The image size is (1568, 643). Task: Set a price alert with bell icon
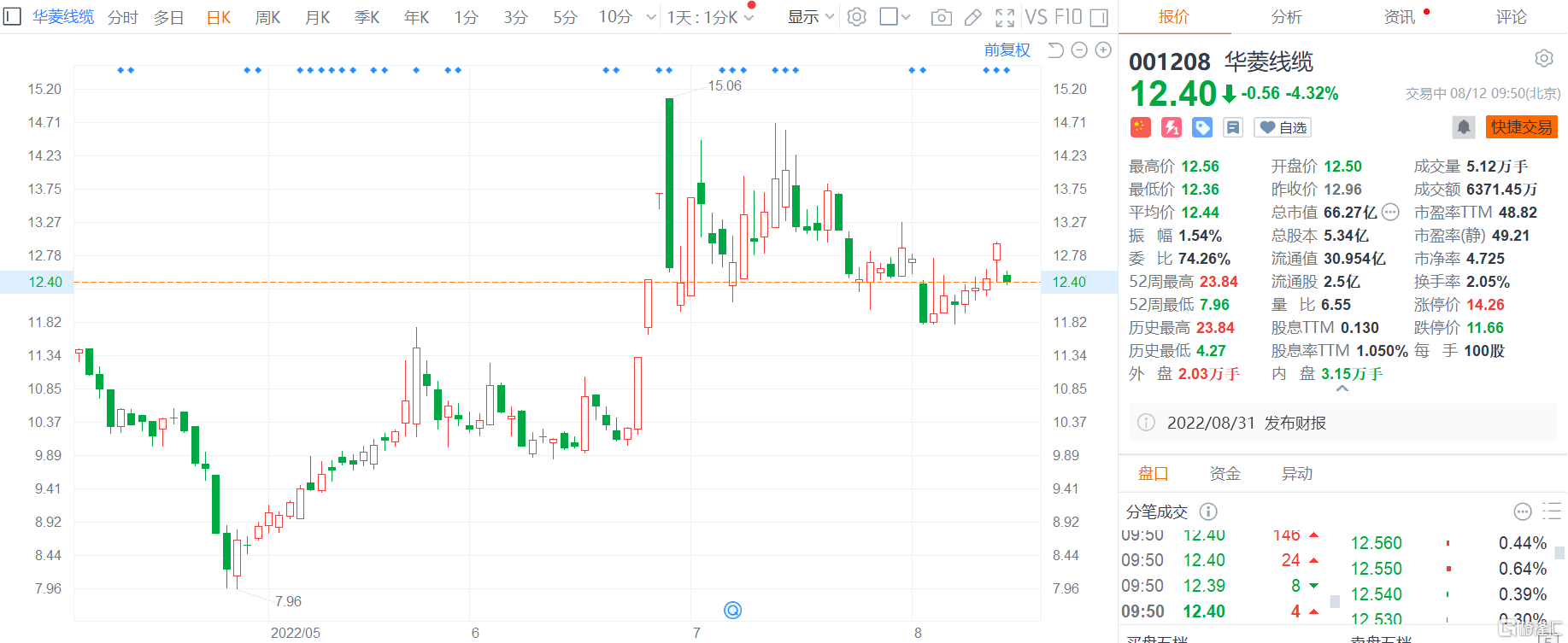pyautogui.click(x=1464, y=127)
